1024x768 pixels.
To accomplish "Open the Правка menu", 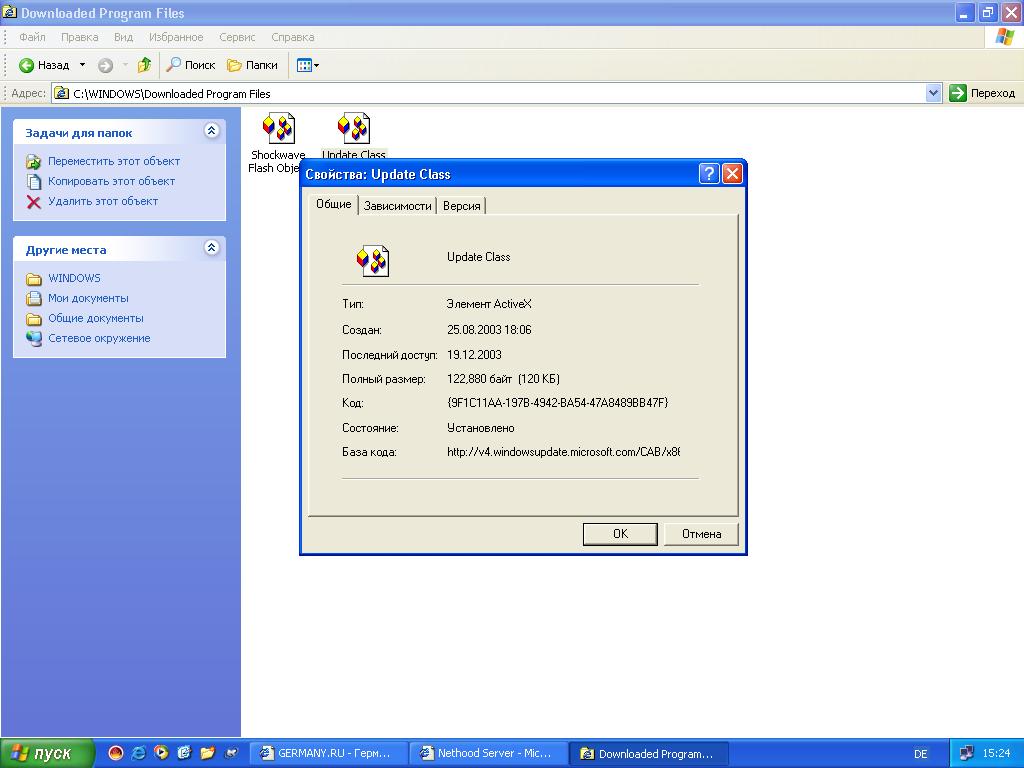I will 80,37.
